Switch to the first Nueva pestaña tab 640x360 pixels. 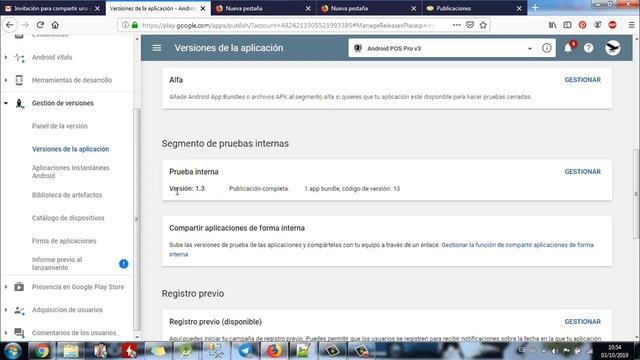click(263, 8)
